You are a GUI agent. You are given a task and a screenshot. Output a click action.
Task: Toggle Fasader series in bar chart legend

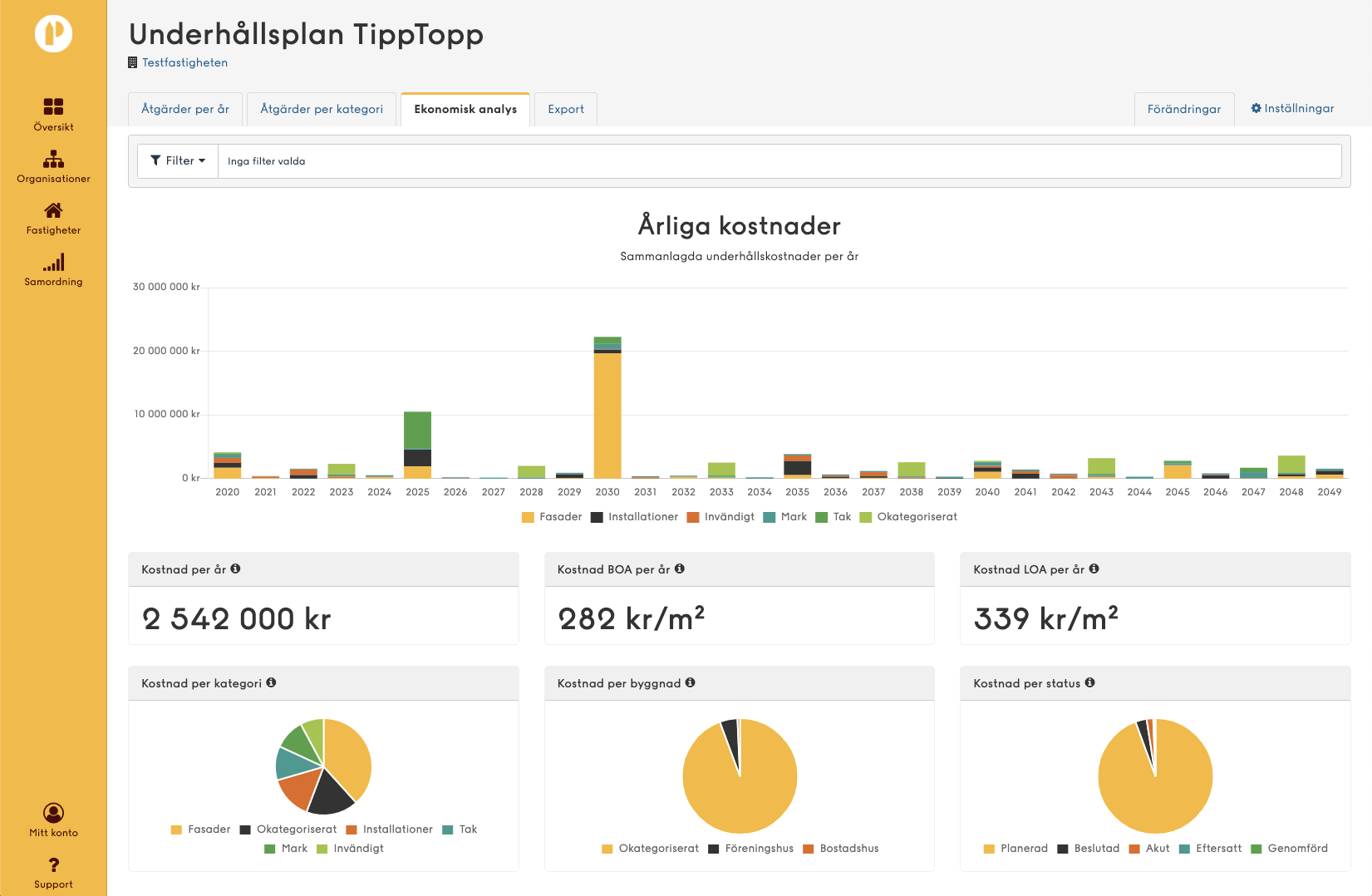(552, 517)
